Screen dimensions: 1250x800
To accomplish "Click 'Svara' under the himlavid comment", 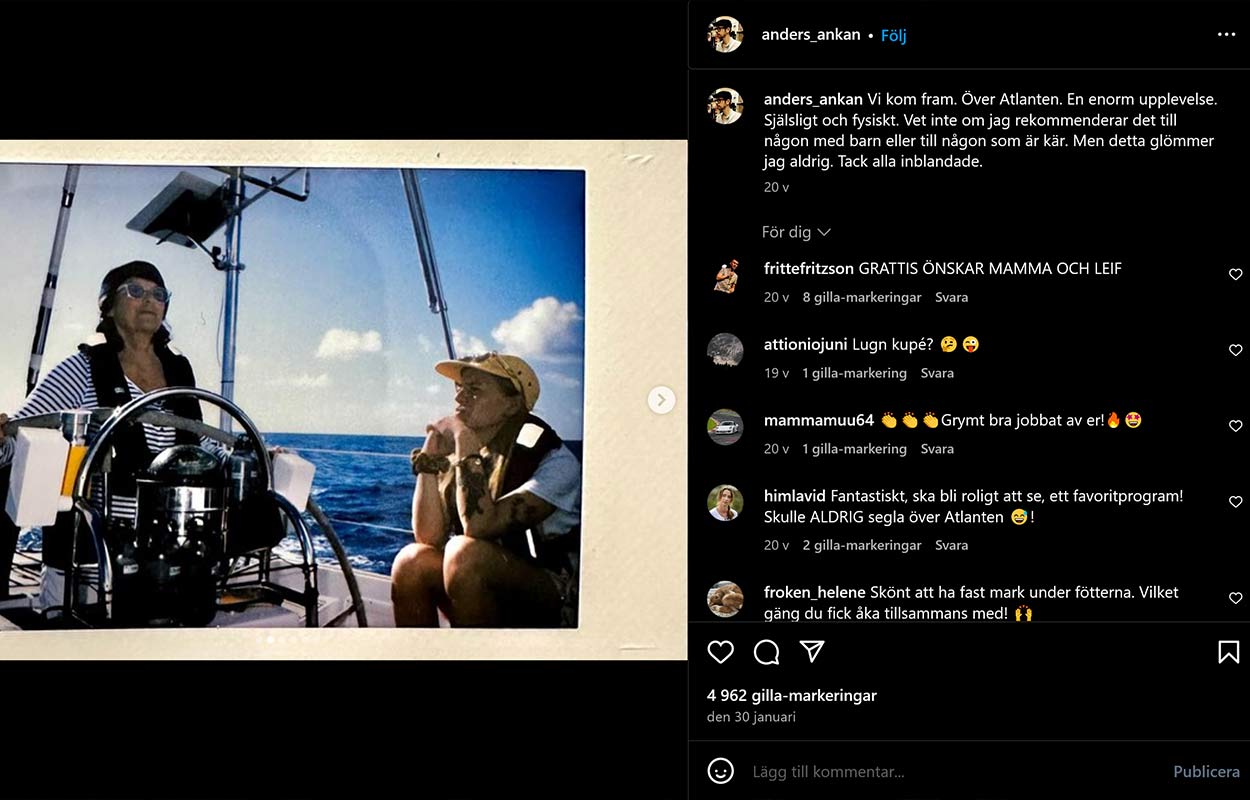I will point(951,545).
